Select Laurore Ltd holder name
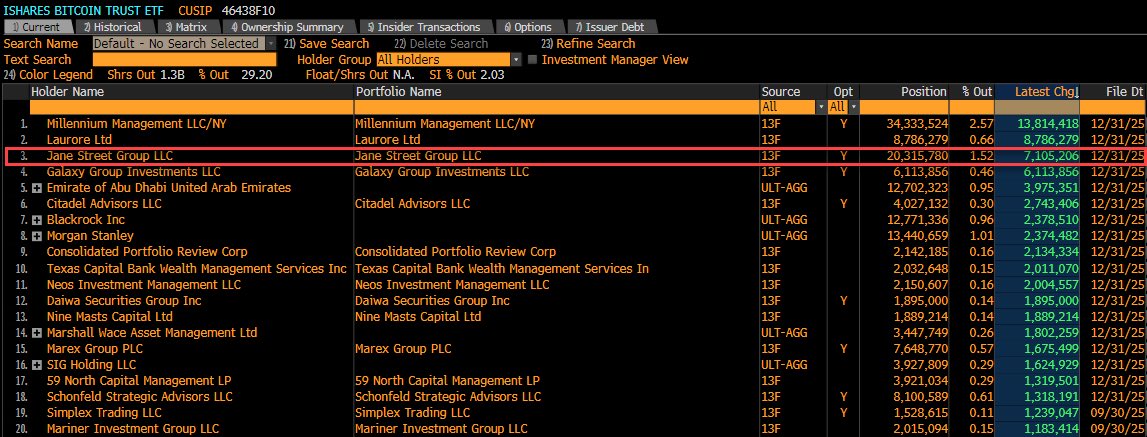Image resolution: width=1147 pixels, height=437 pixels. [x=80, y=140]
